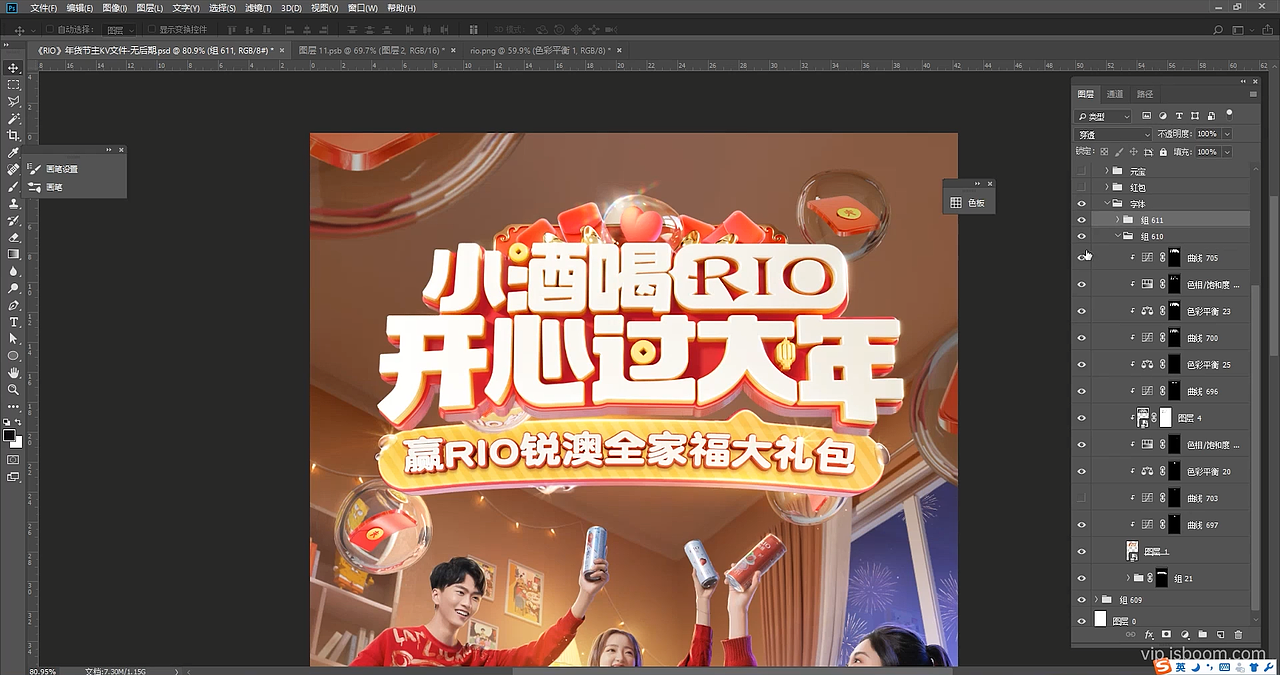The height and width of the screenshot is (675, 1280).
Task: Select the Brush tool in the toolbar
Action: click(14, 187)
